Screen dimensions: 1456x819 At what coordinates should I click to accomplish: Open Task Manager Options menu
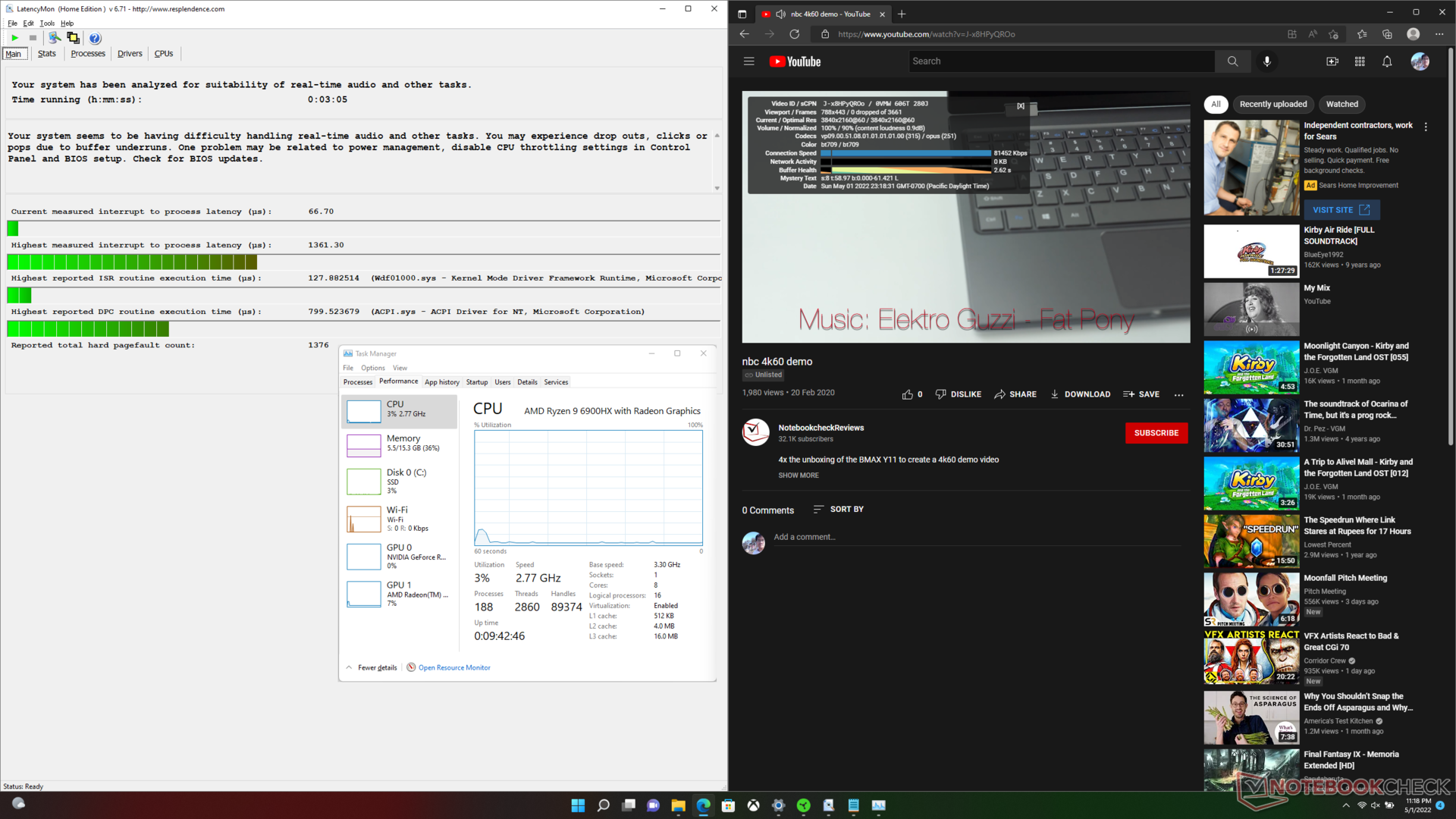click(x=372, y=368)
